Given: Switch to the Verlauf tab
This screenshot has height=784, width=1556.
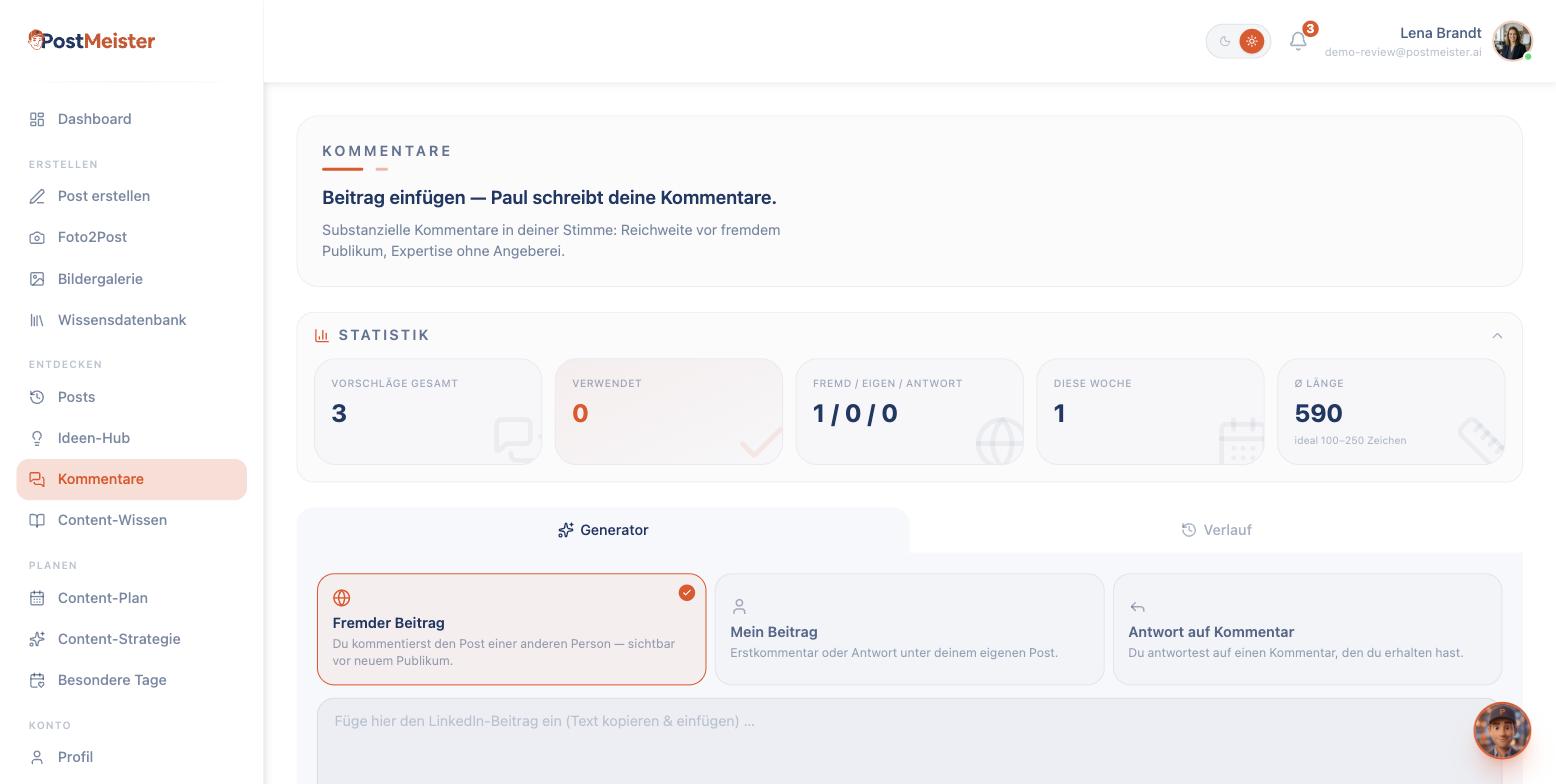Looking at the screenshot, I should (1216, 530).
